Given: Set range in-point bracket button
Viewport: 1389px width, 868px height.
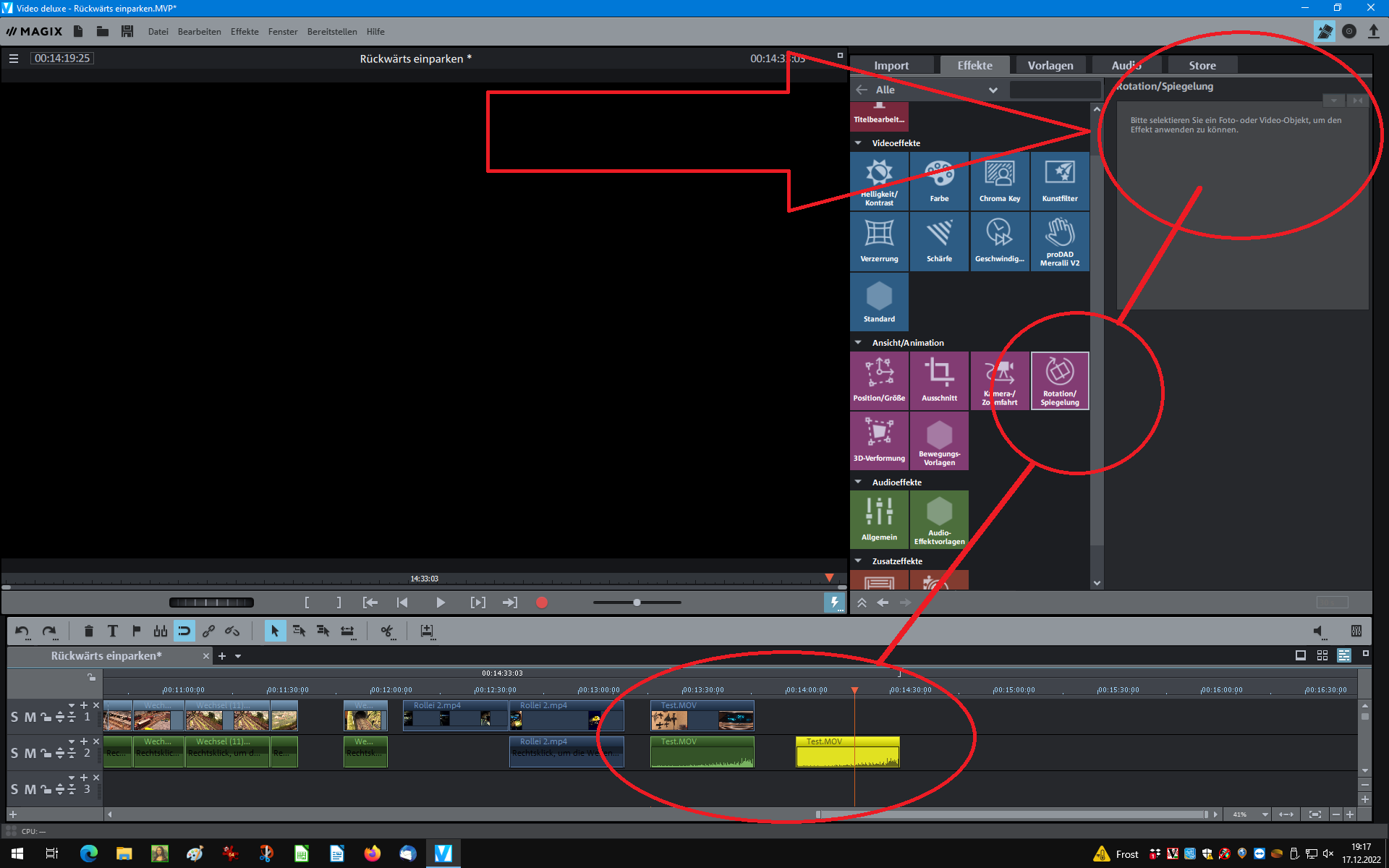Looking at the screenshot, I should pos(307,603).
